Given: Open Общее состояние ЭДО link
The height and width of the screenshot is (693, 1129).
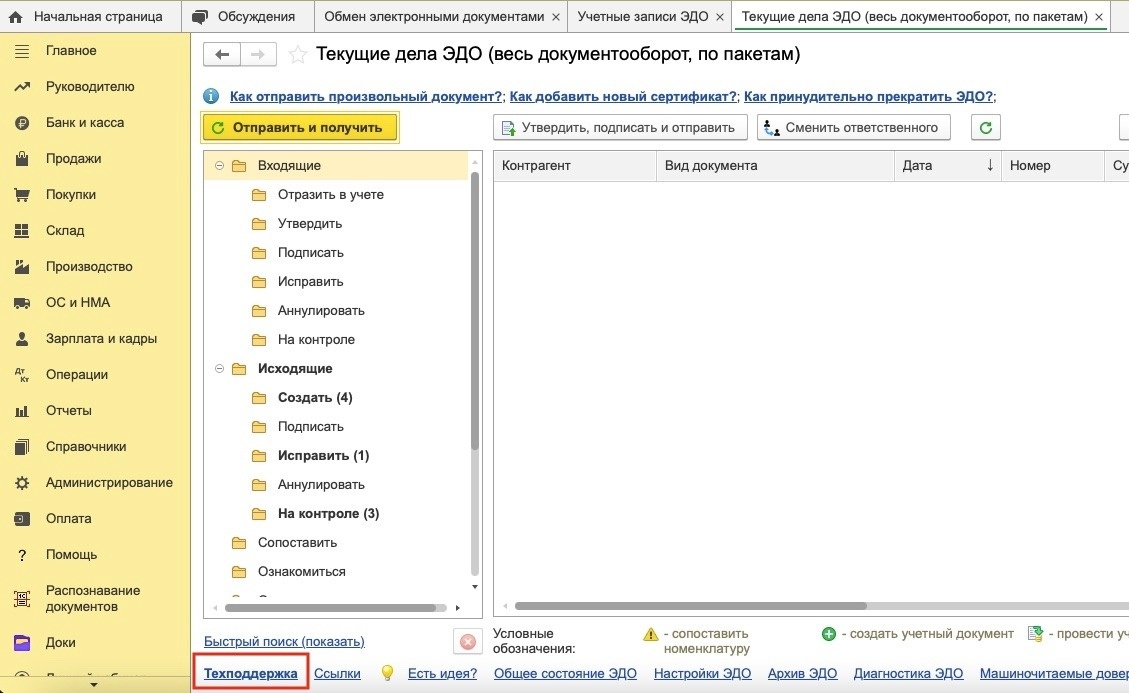Looking at the screenshot, I should click(x=565, y=674).
